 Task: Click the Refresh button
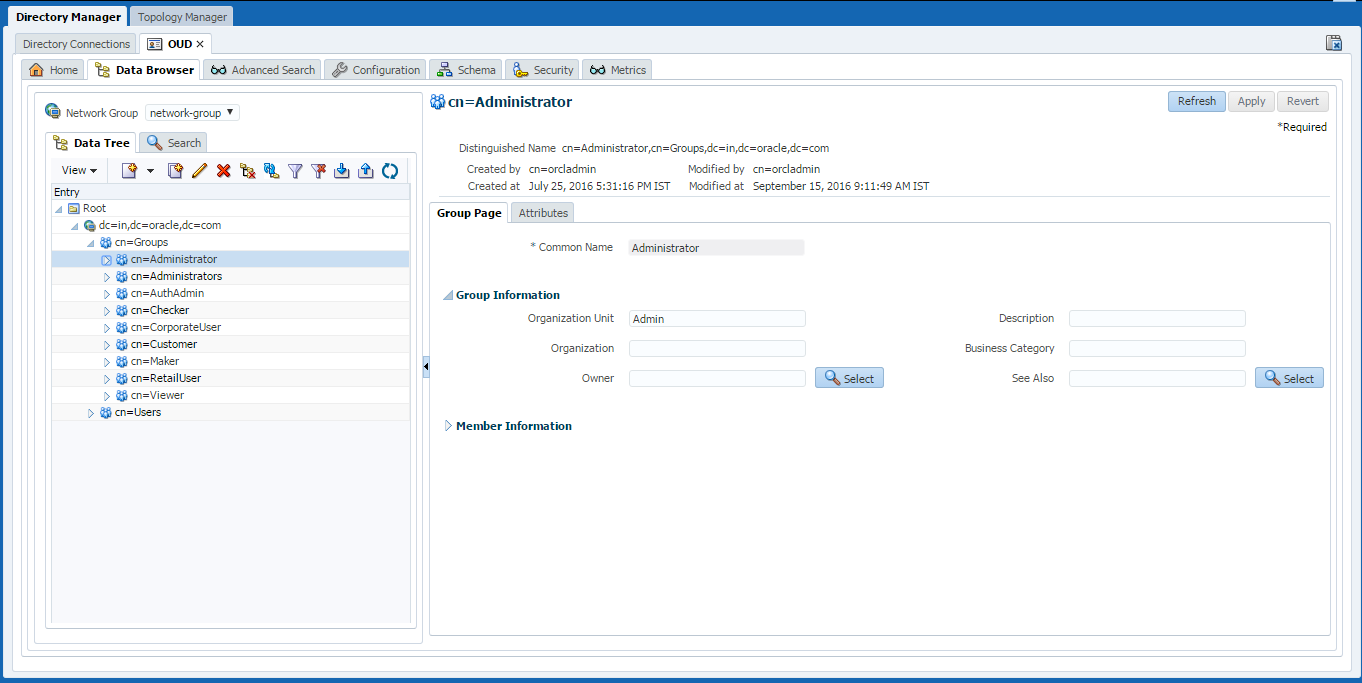pyautogui.click(x=1197, y=101)
